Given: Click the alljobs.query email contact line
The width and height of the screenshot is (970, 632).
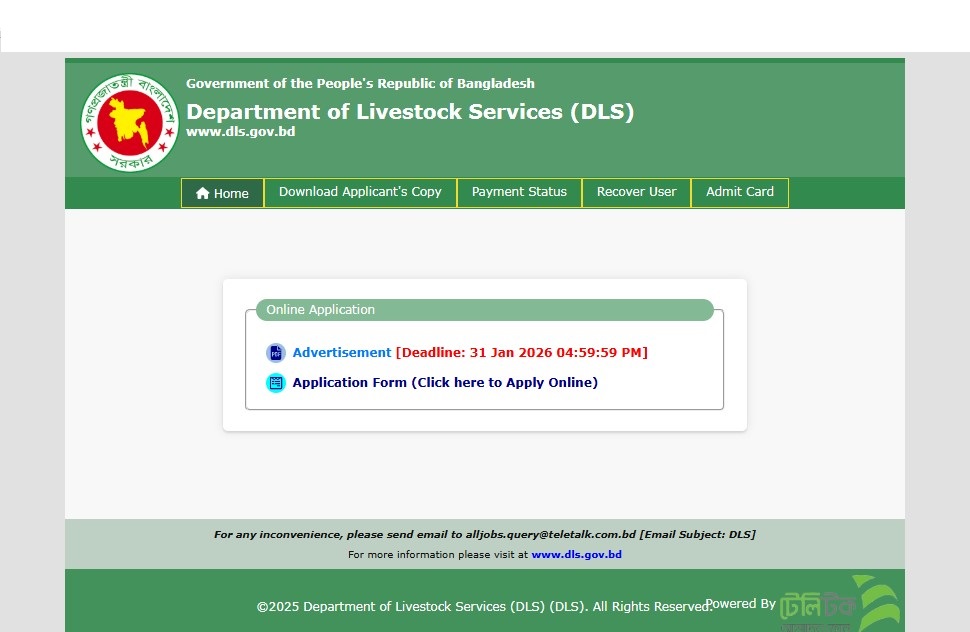Looking at the screenshot, I should pos(484,535).
